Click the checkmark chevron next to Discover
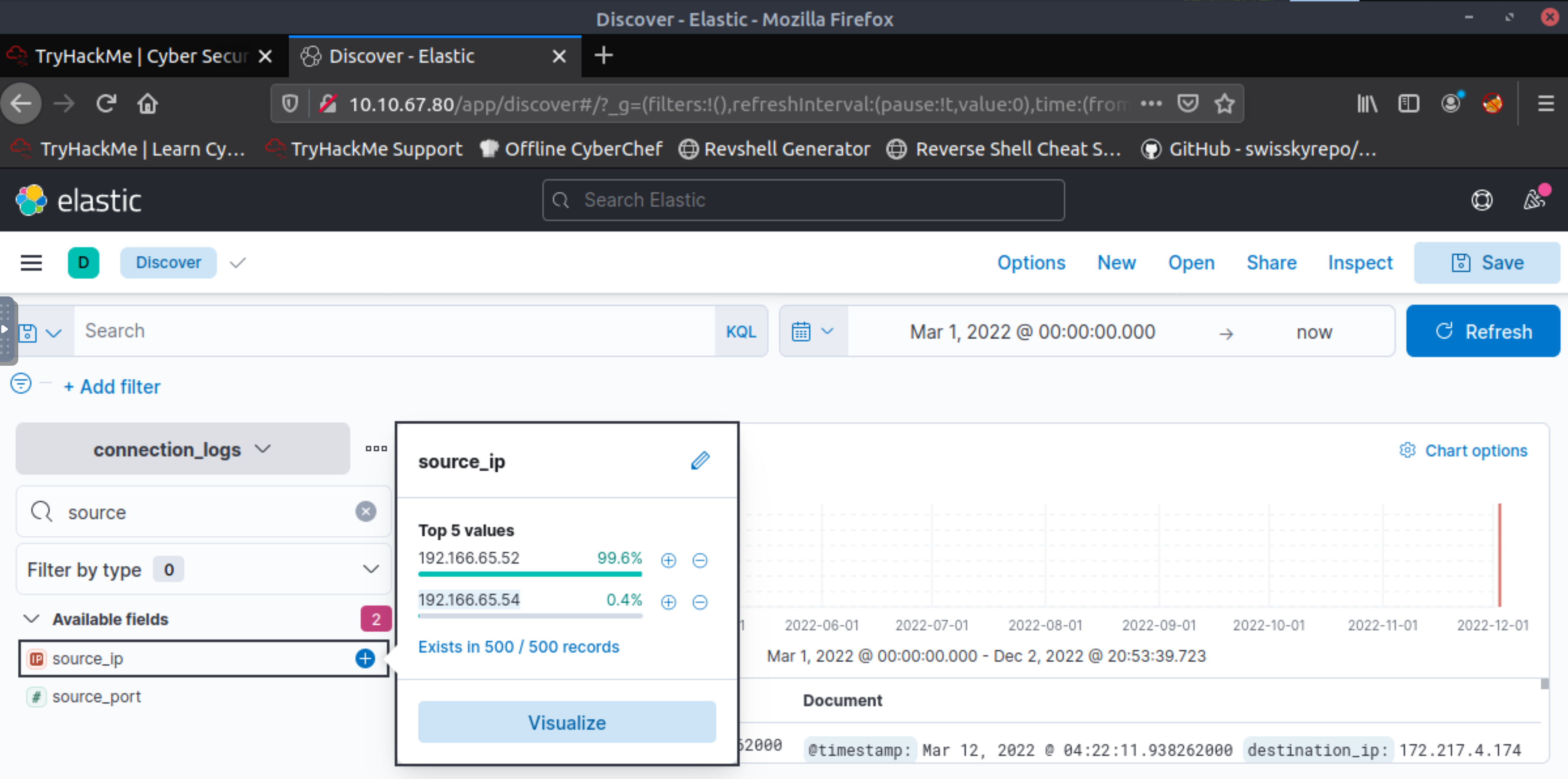 click(x=237, y=262)
